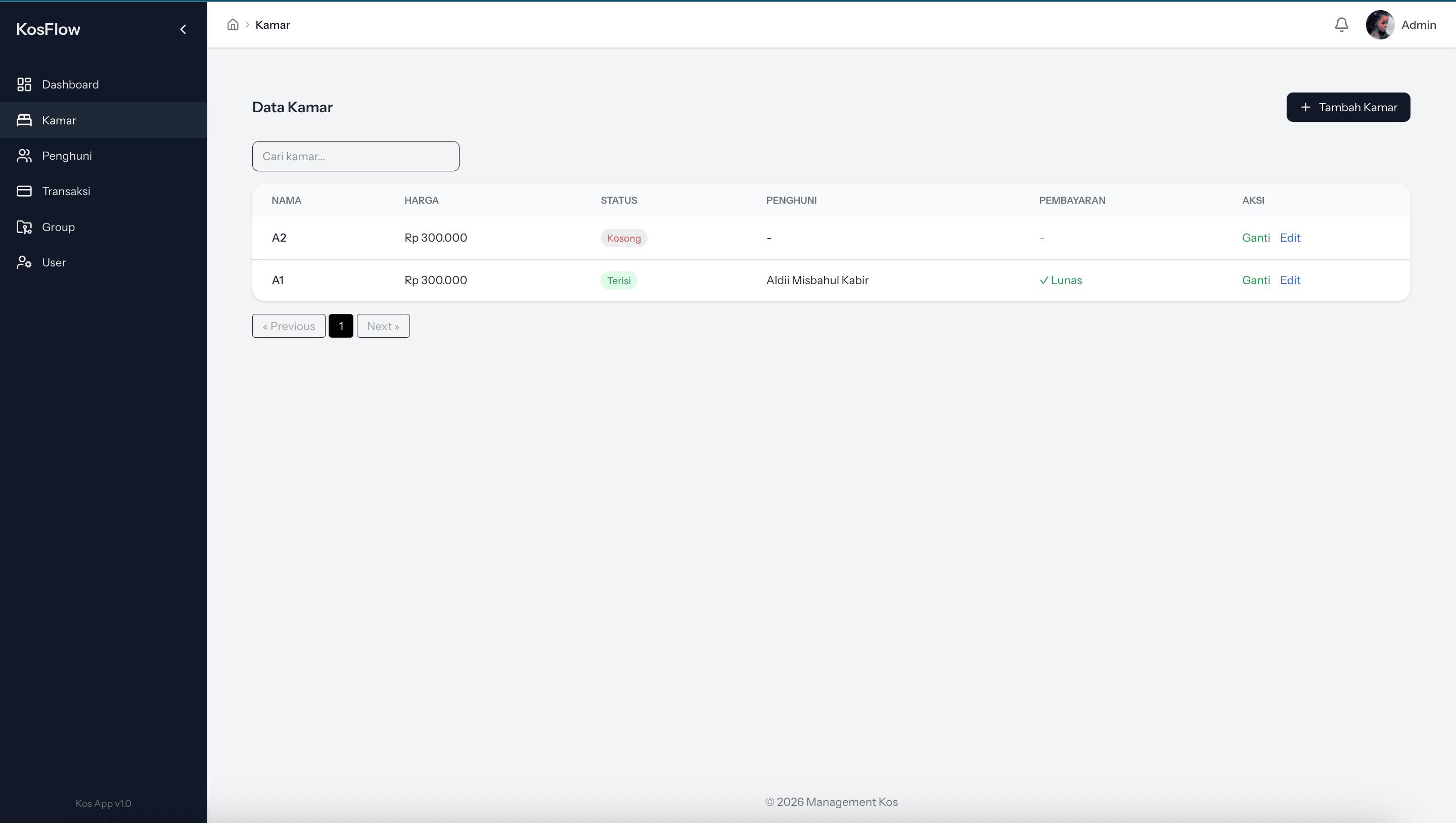Click the User settings icon in sidebar
The image size is (1456, 823).
coord(24,262)
